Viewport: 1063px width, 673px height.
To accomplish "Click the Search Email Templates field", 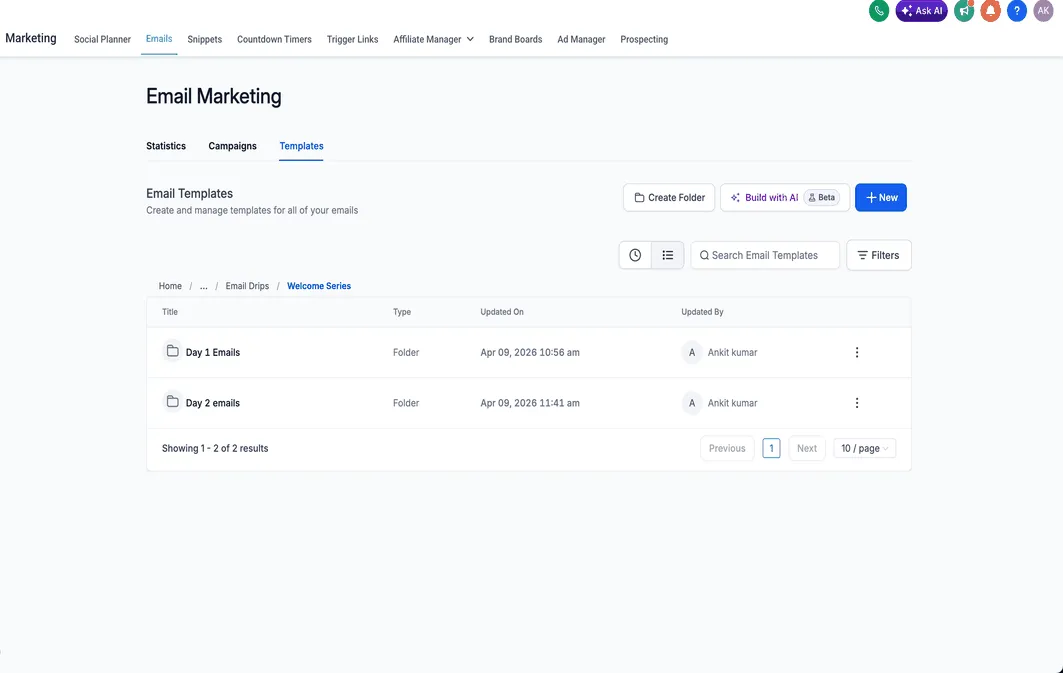I will 765,255.
